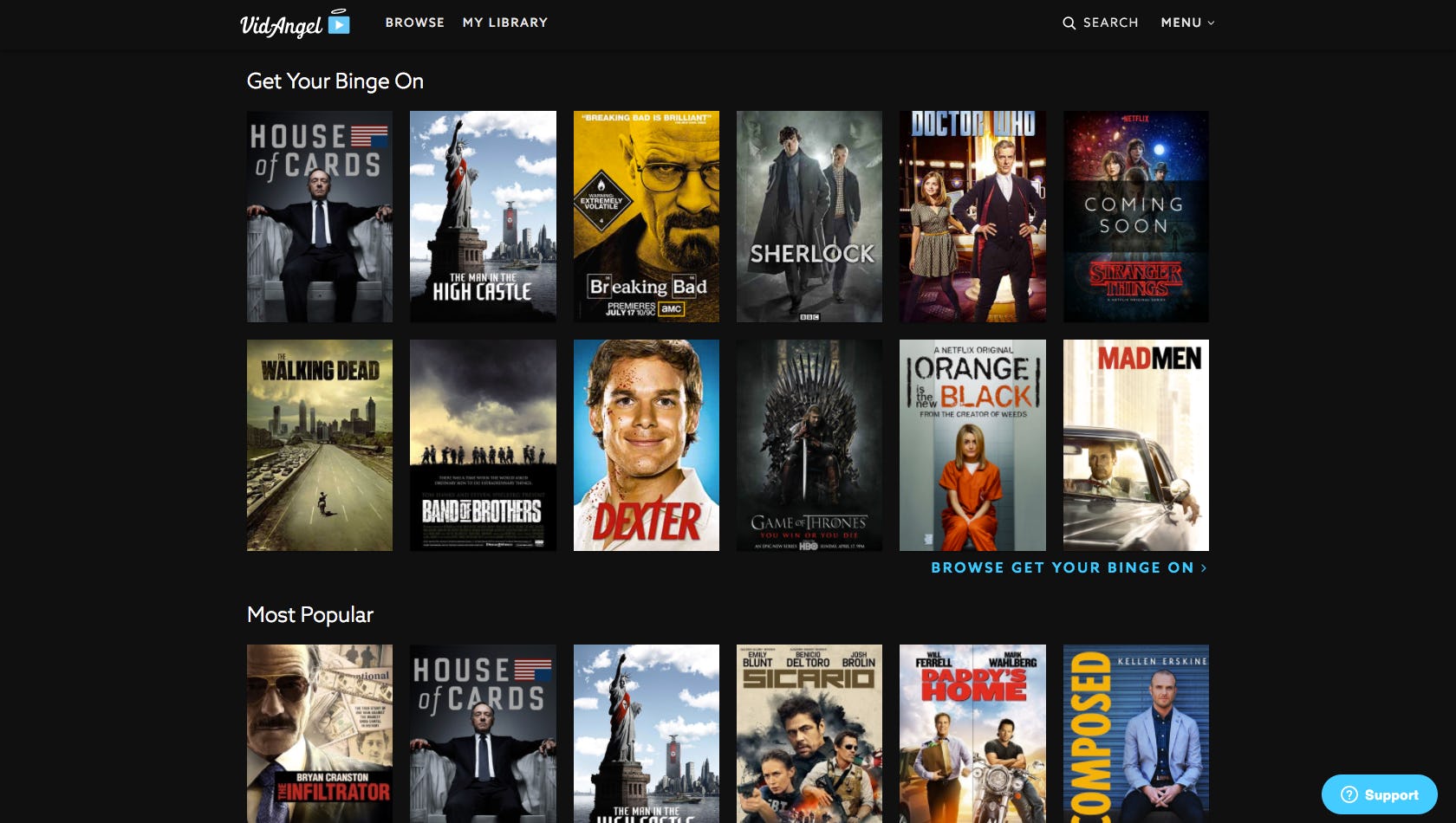The image size is (1456, 823).
Task: Click the Browse Get Your Binge On link
Action: 1061,567
